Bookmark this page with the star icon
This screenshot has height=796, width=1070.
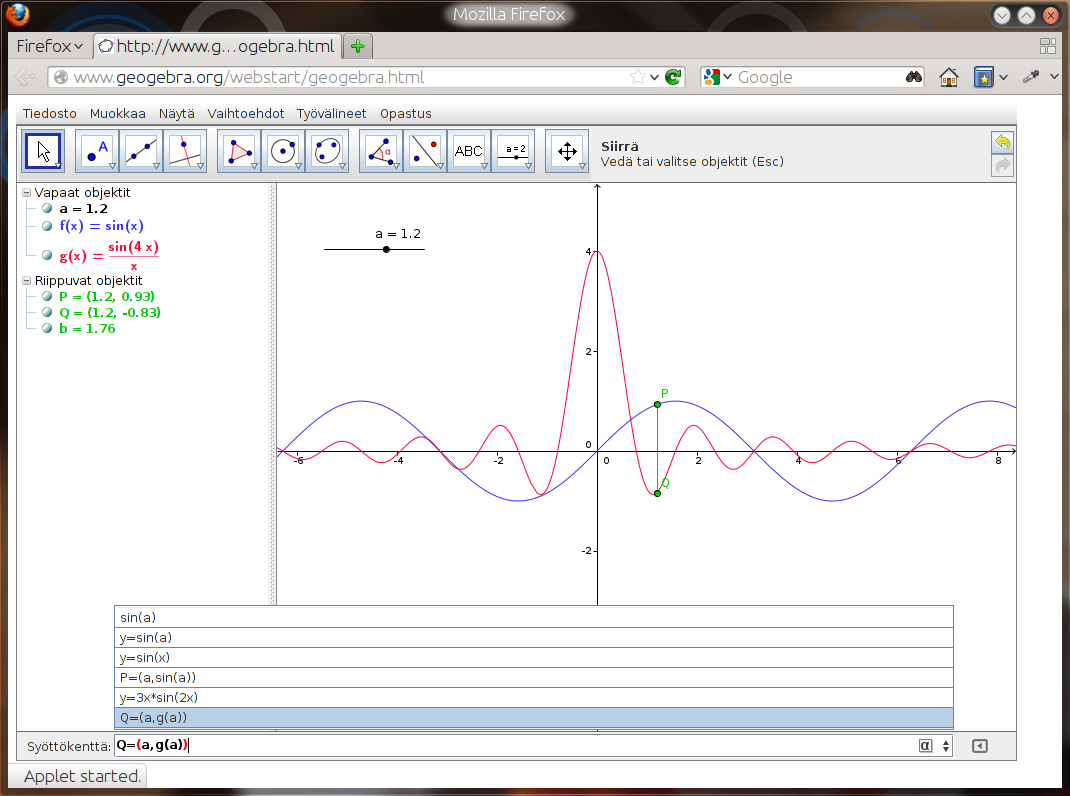(x=637, y=77)
